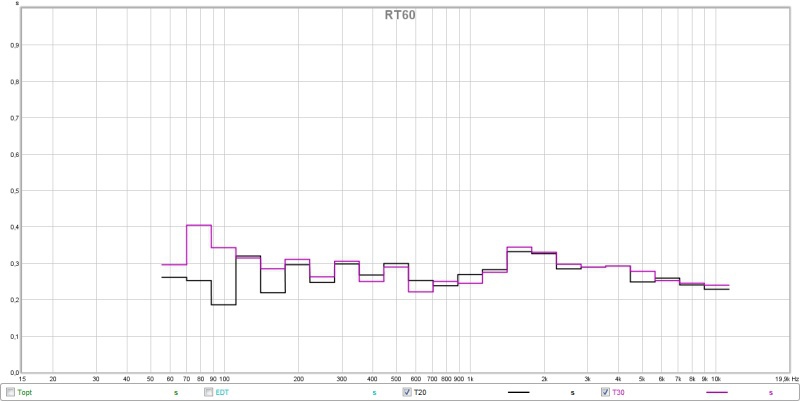
Task: Uncheck the T20 trace checkbox
Action: point(407,393)
